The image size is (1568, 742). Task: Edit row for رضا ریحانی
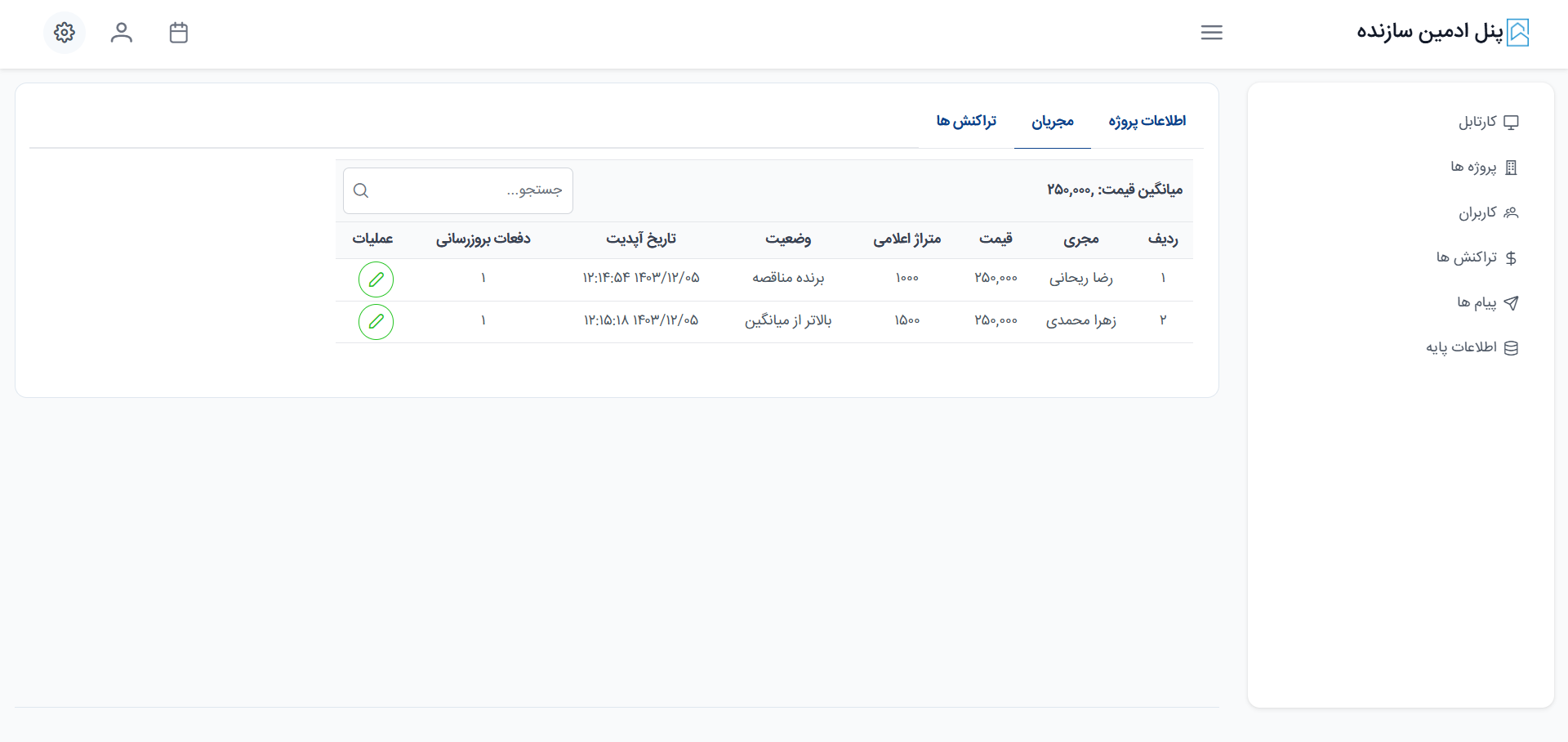click(376, 279)
